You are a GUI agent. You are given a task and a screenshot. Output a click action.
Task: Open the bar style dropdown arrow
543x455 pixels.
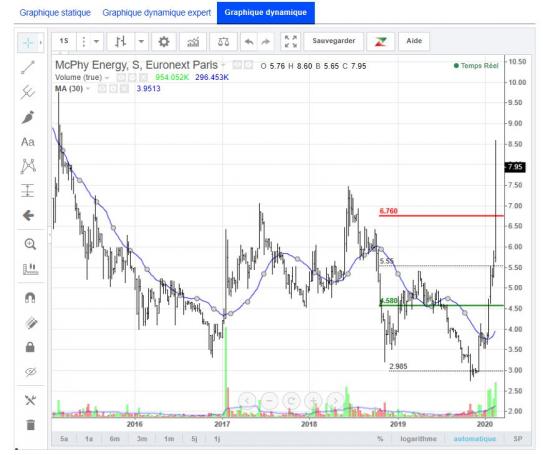coord(141,42)
